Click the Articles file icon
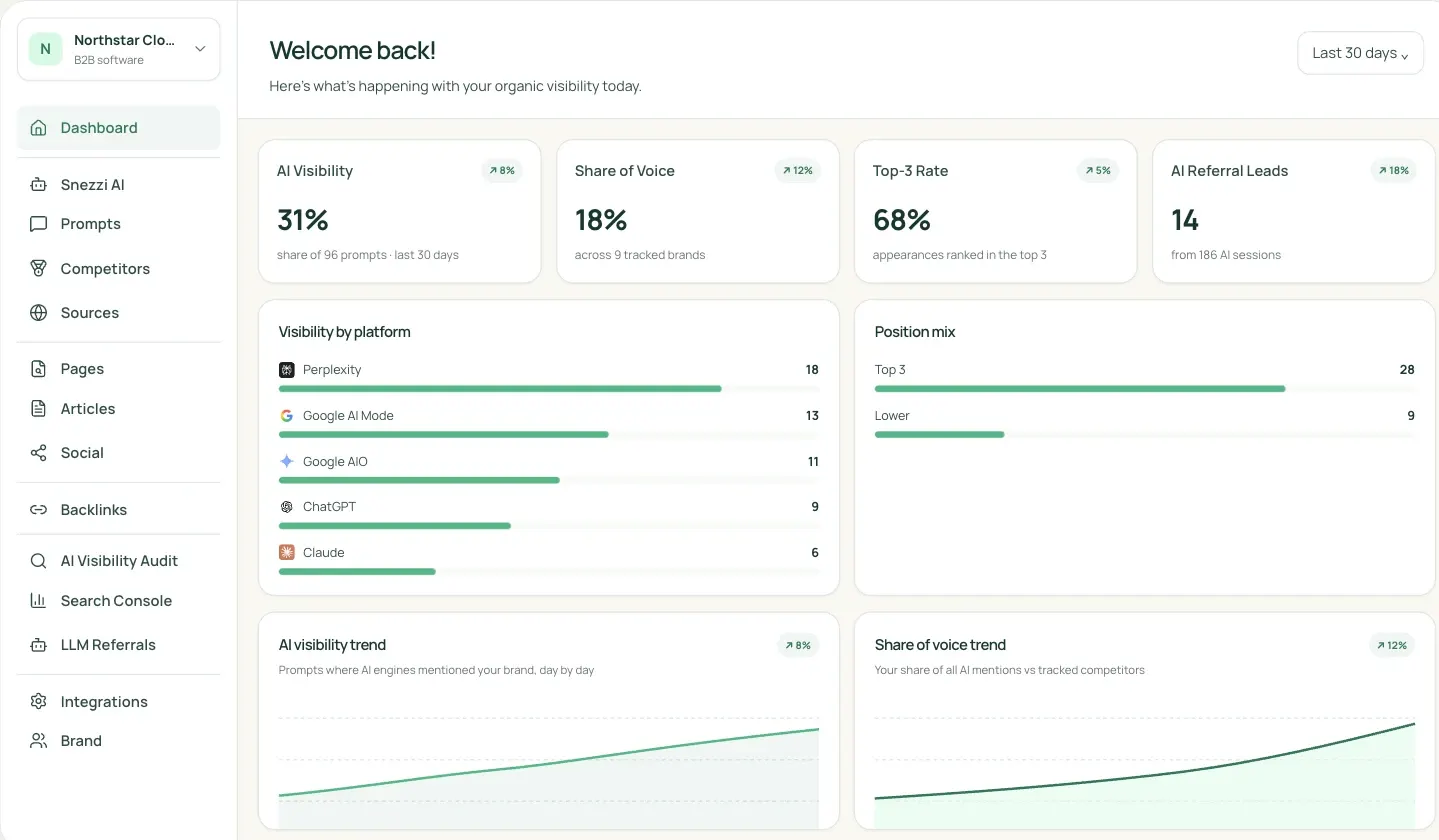The image size is (1439, 840). [38, 409]
